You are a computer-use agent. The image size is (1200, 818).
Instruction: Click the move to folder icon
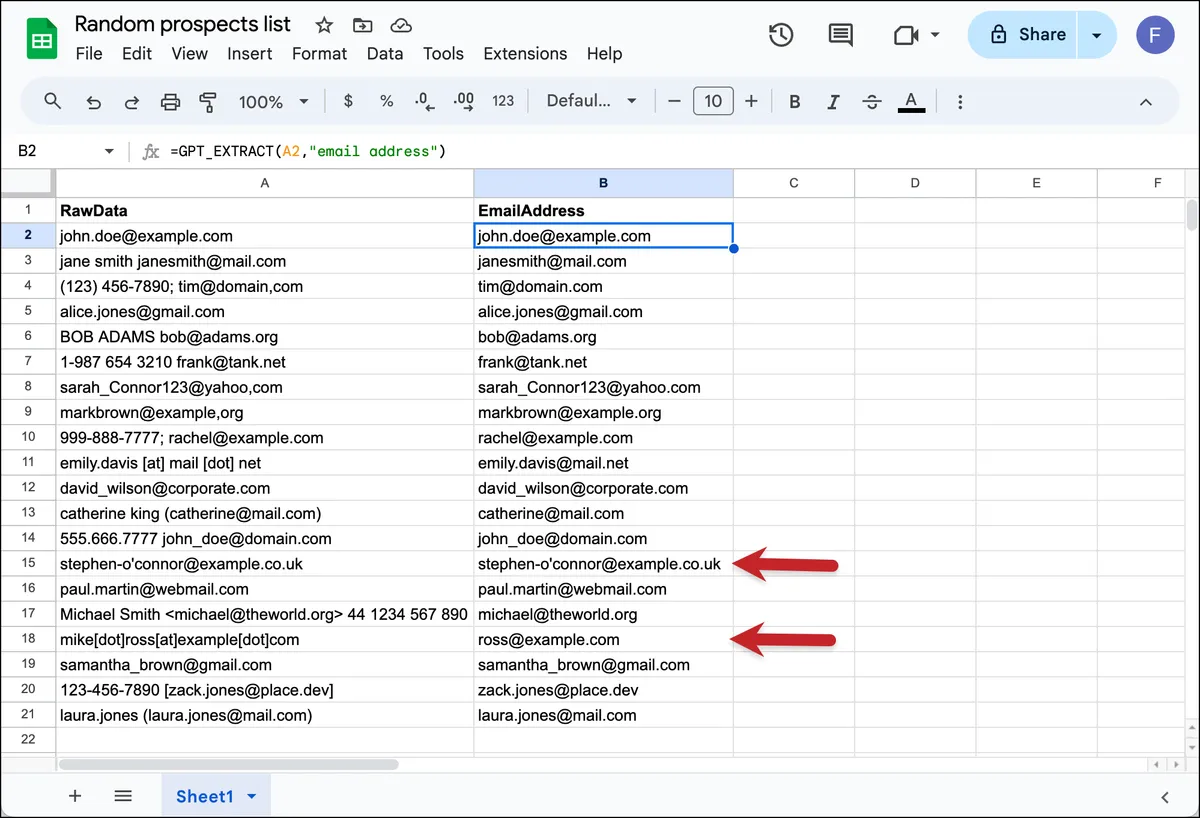coord(362,25)
